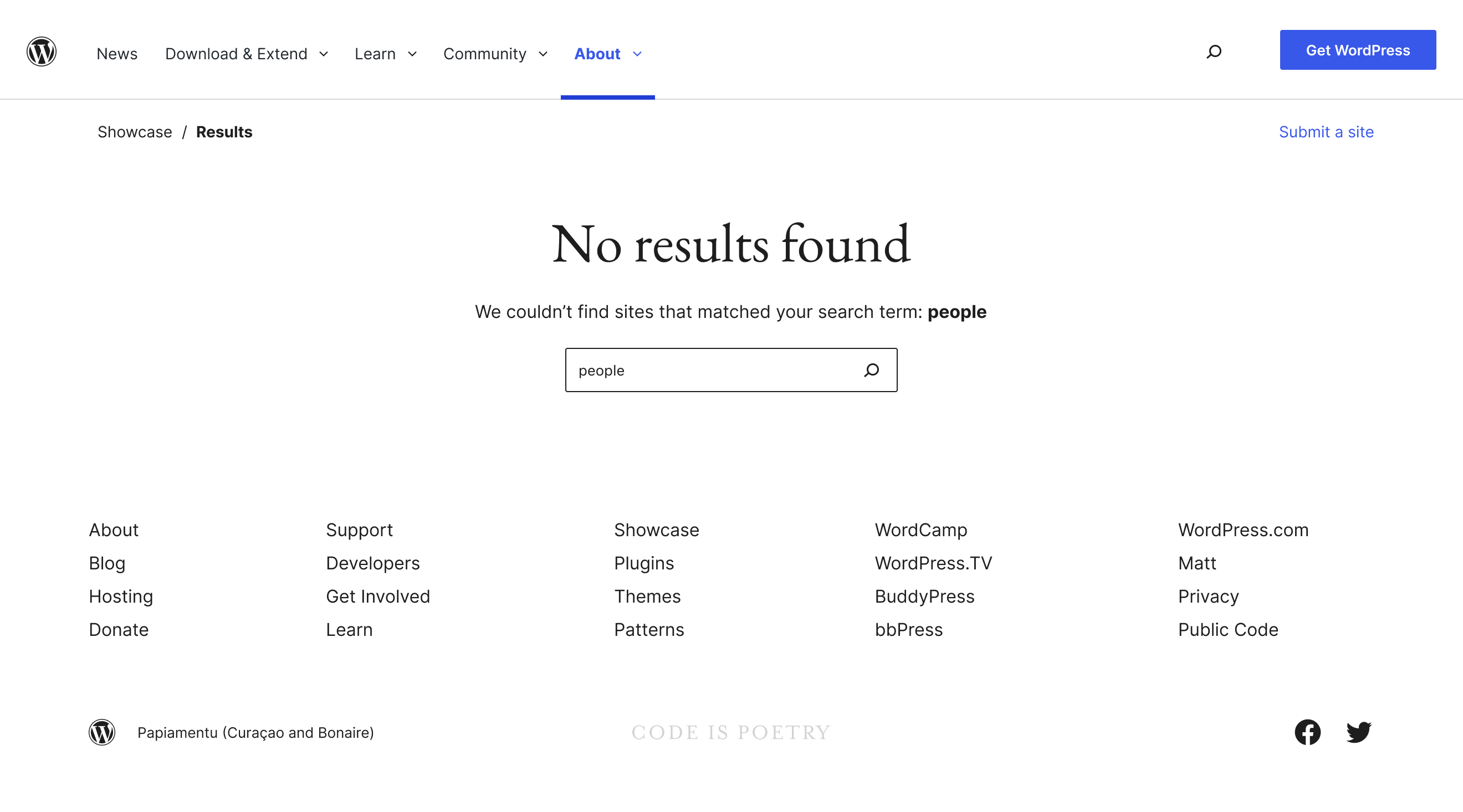The height and width of the screenshot is (812, 1463).
Task: Open WordPress Twitter page via footer icon
Action: point(1358,732)
